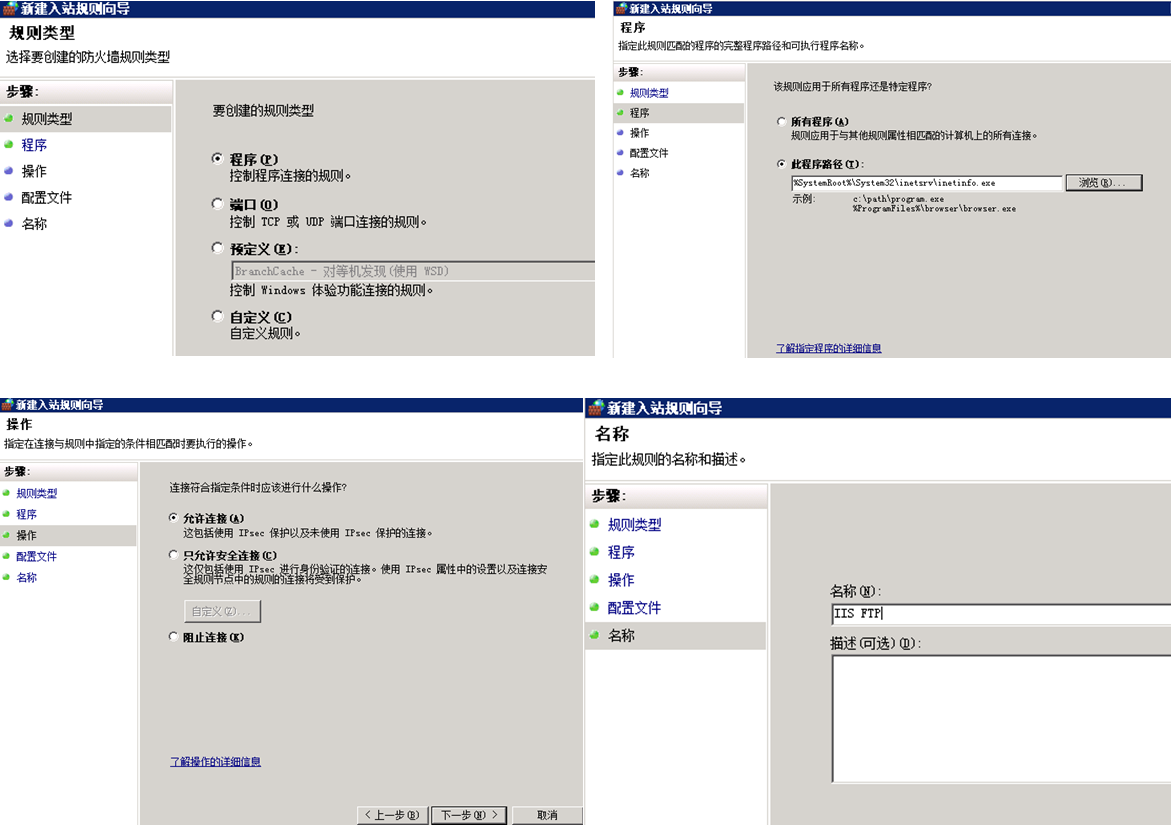Select the 所有程序(A) radio option

pyautogui.click(x=781, y=121)
